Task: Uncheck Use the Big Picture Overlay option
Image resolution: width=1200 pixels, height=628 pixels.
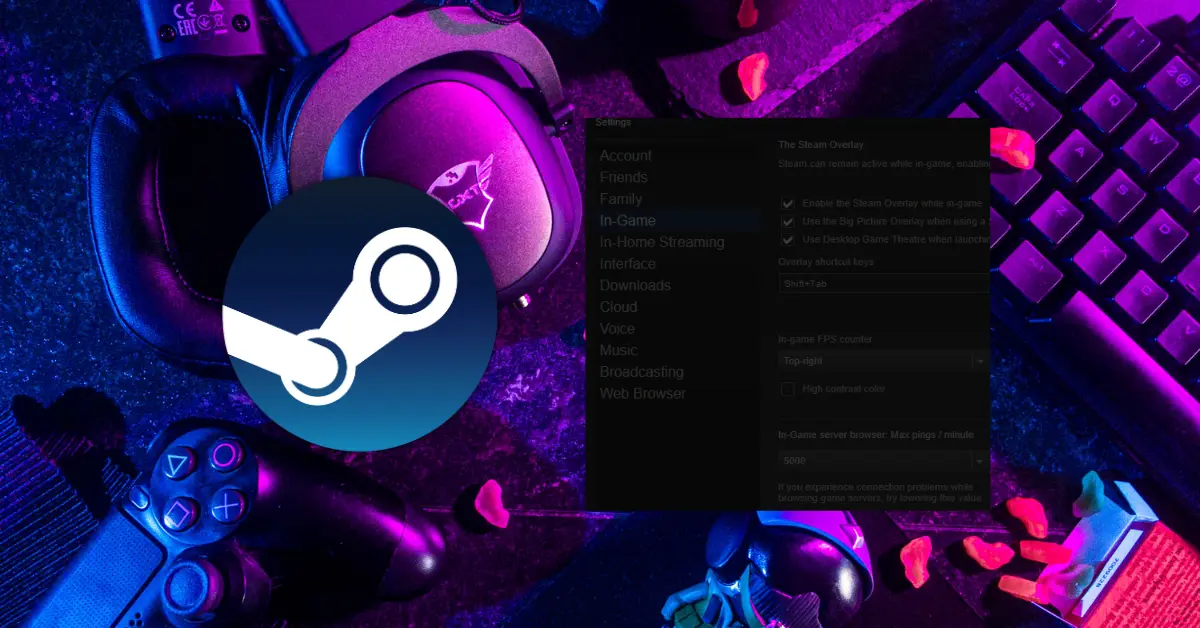Action: [x=788, y=221]
